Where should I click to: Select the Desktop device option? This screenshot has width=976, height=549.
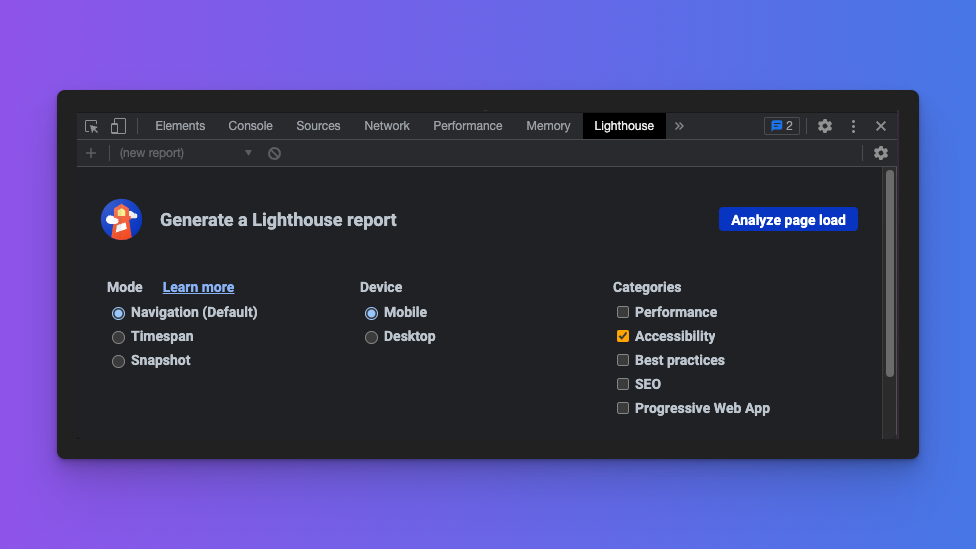point(372,337)
